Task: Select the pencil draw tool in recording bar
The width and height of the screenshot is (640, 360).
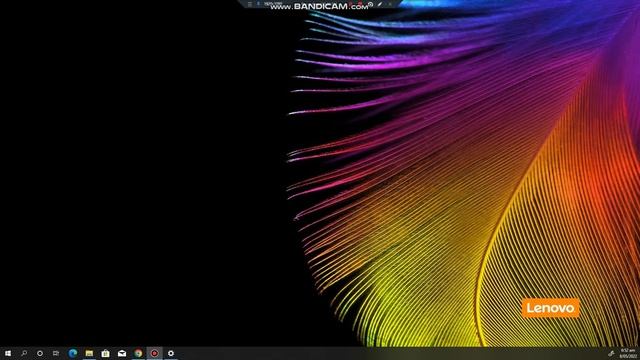Action: (x=380, y=4)
